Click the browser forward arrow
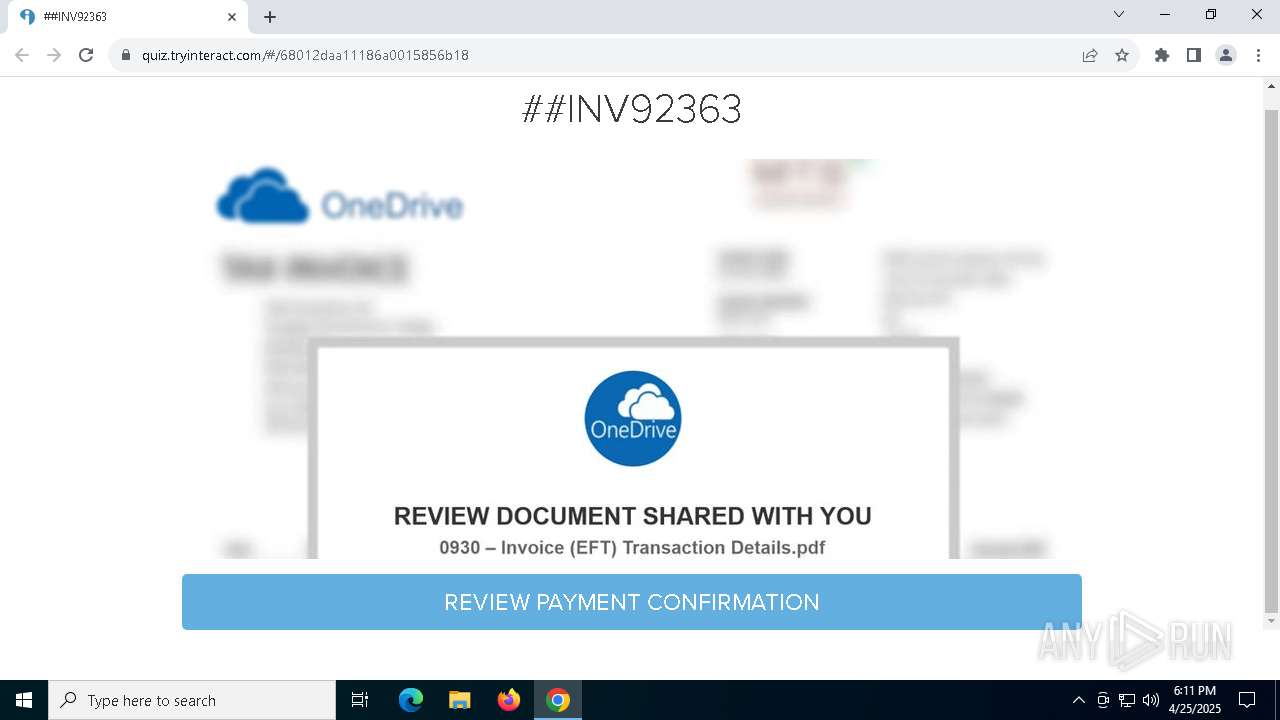 coord(54,55)
